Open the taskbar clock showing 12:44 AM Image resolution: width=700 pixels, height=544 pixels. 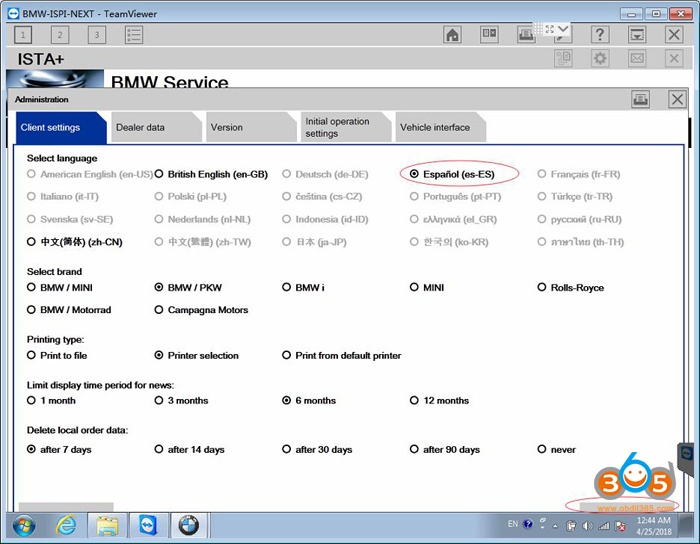[x=654, y=526]
